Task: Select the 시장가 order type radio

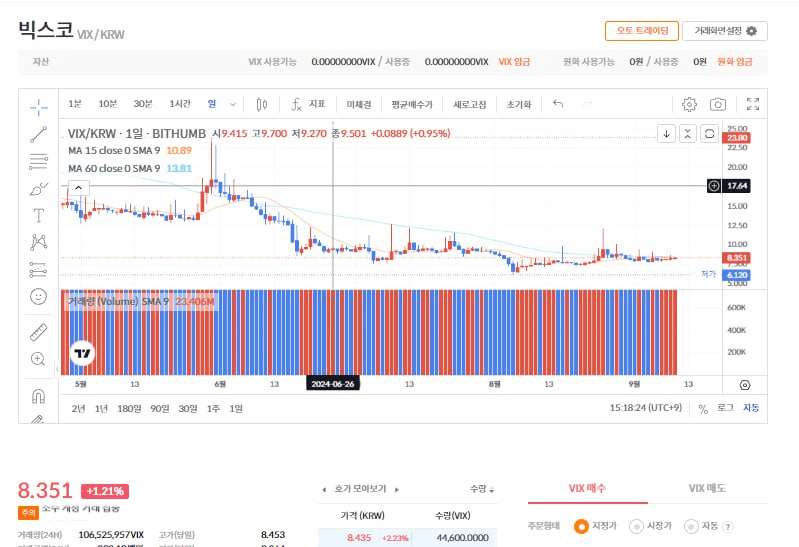Action: tap(636, 526)
